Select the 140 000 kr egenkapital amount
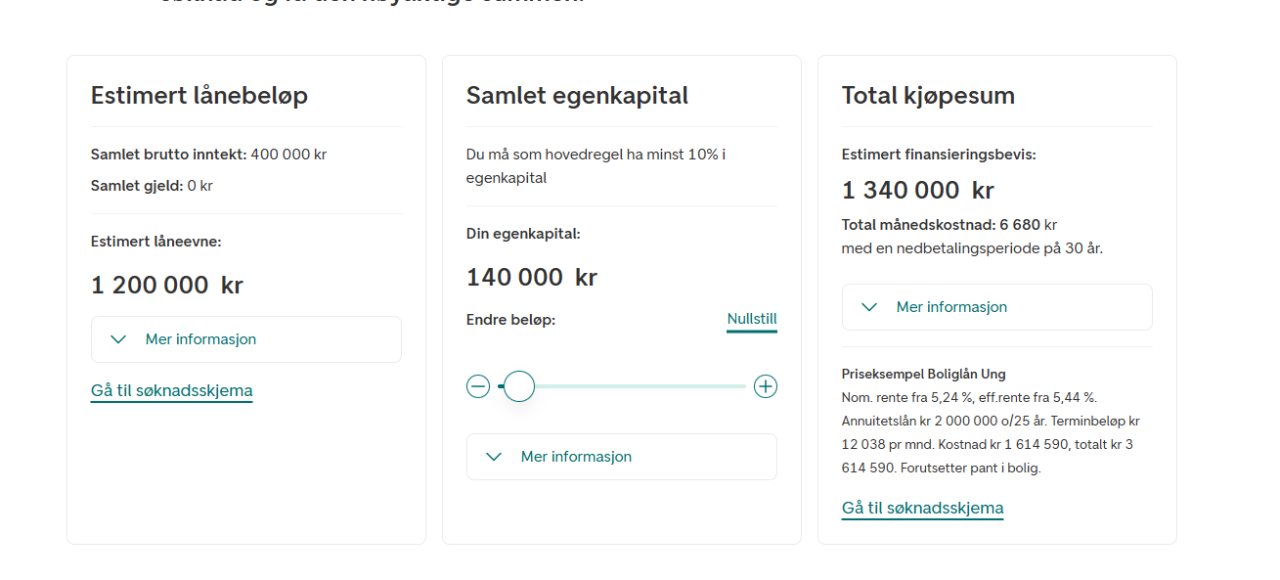 click(531, 277)
